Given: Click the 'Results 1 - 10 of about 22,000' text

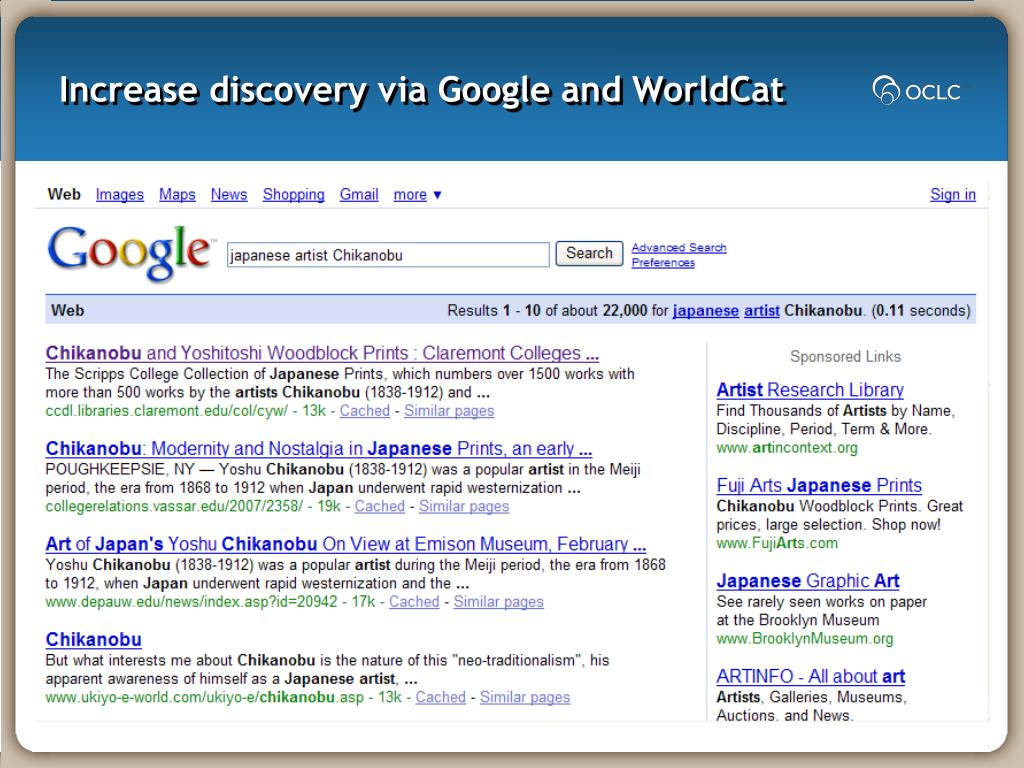Looking at the screenshot, I should click(547, 310).
